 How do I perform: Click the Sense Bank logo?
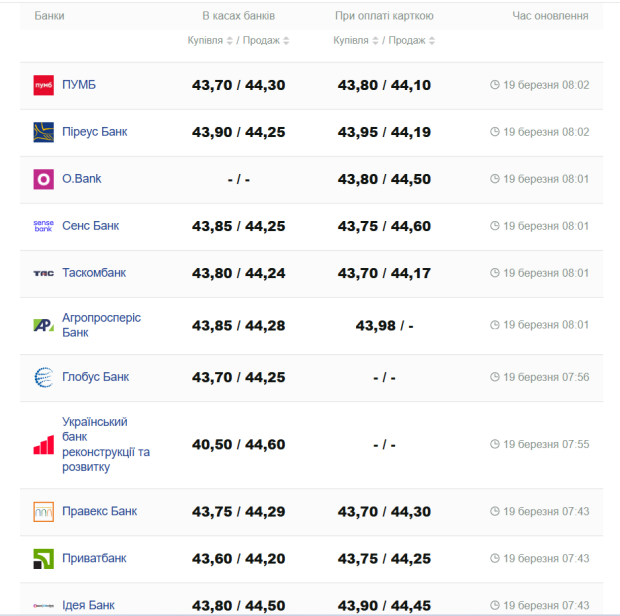[43, 227]
